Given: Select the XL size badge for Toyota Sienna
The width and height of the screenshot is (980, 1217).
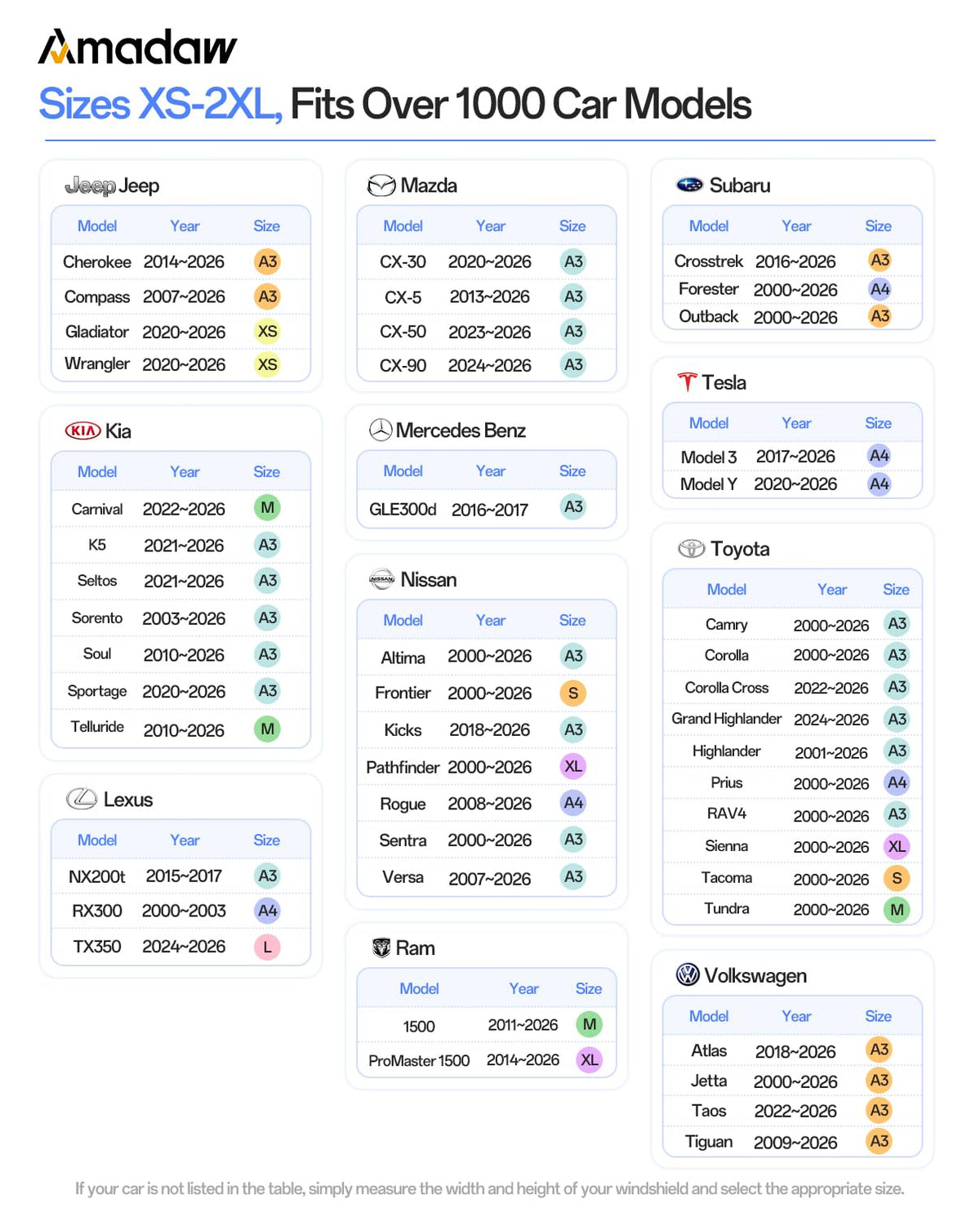Looking at the screenshot, I should tap(897, 846).
